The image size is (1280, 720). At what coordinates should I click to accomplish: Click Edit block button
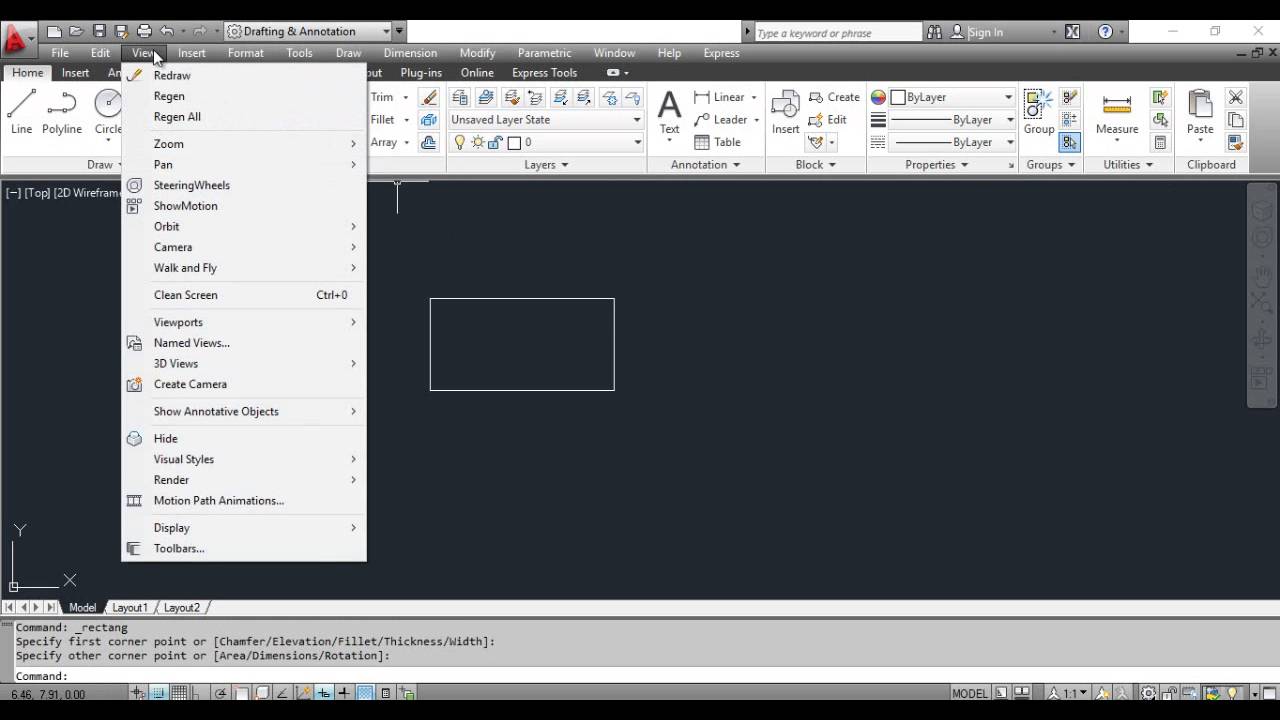pos(827,120)
